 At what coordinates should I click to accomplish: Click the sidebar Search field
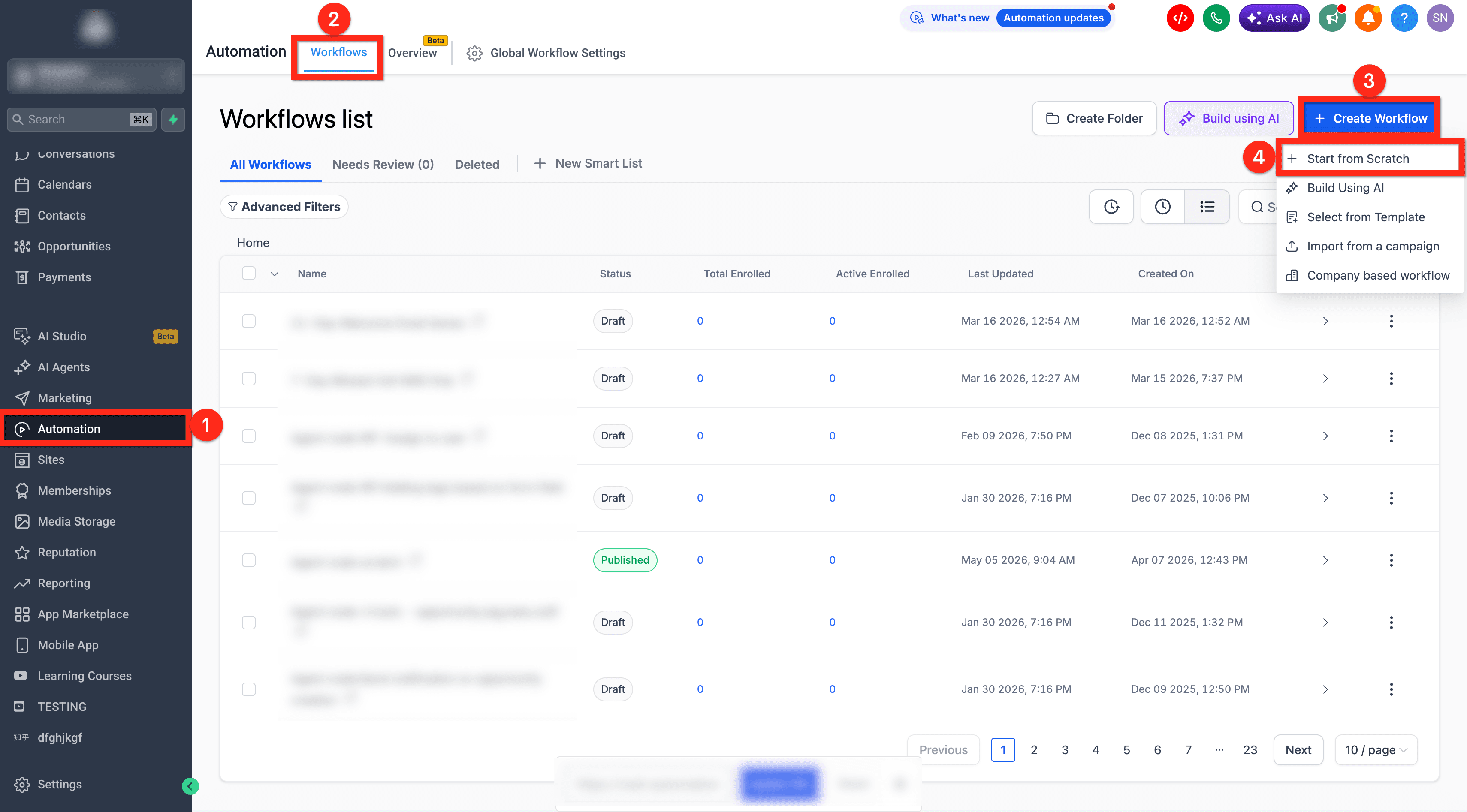click(81, 120)
